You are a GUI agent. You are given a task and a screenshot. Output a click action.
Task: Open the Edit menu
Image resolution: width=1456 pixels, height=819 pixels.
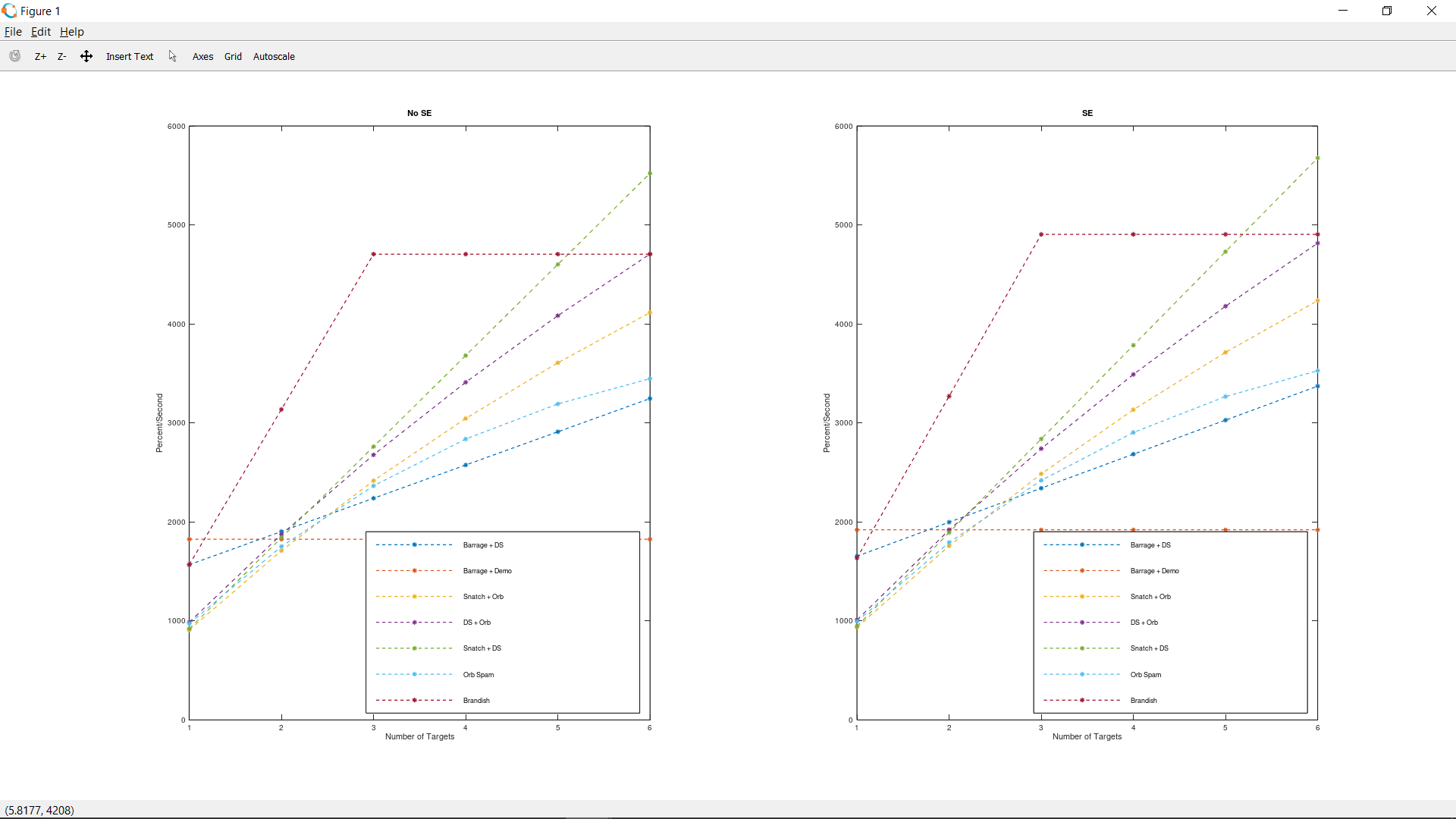(x=41, y=32)
